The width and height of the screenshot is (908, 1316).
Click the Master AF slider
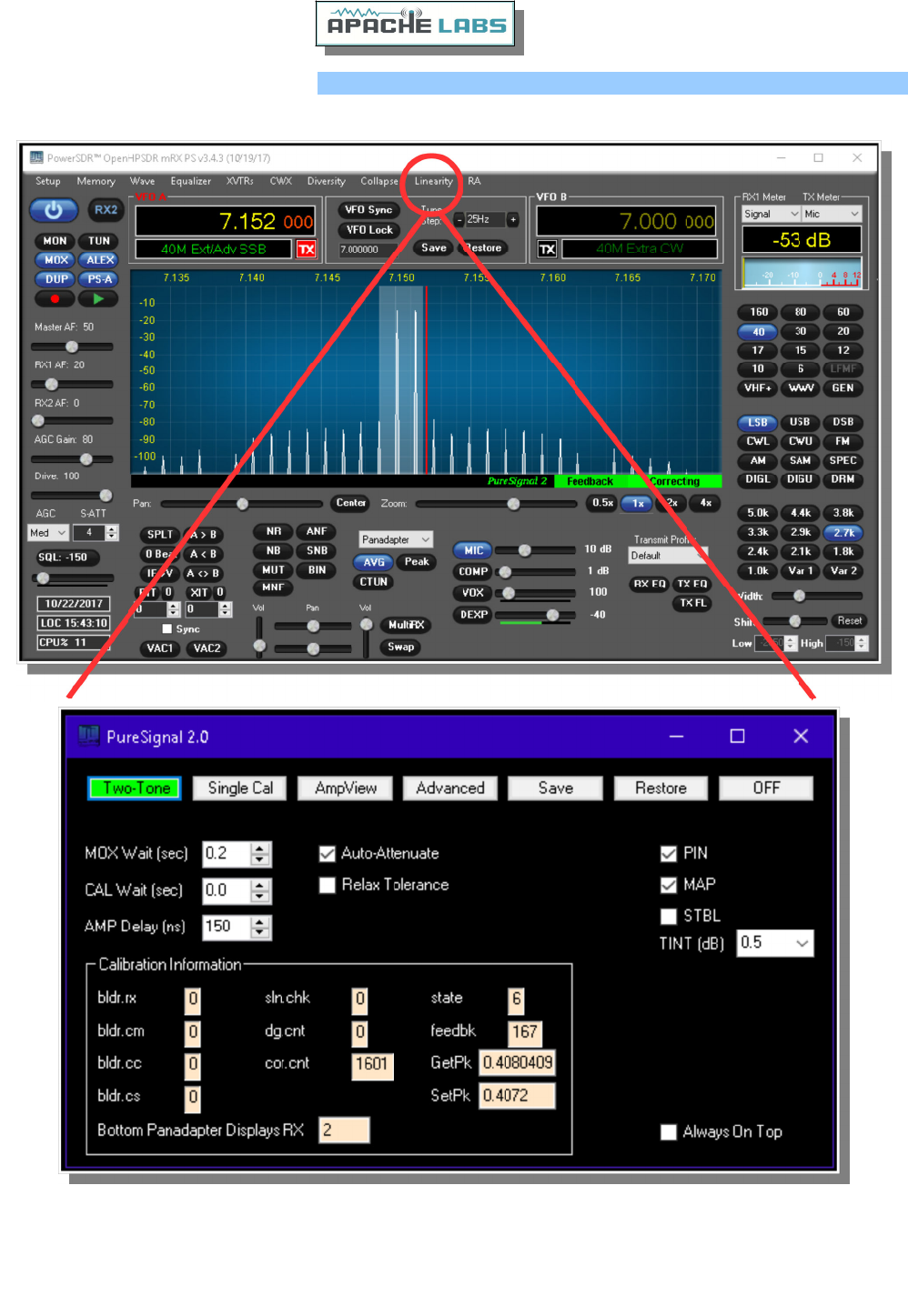[x=72, y=347]
